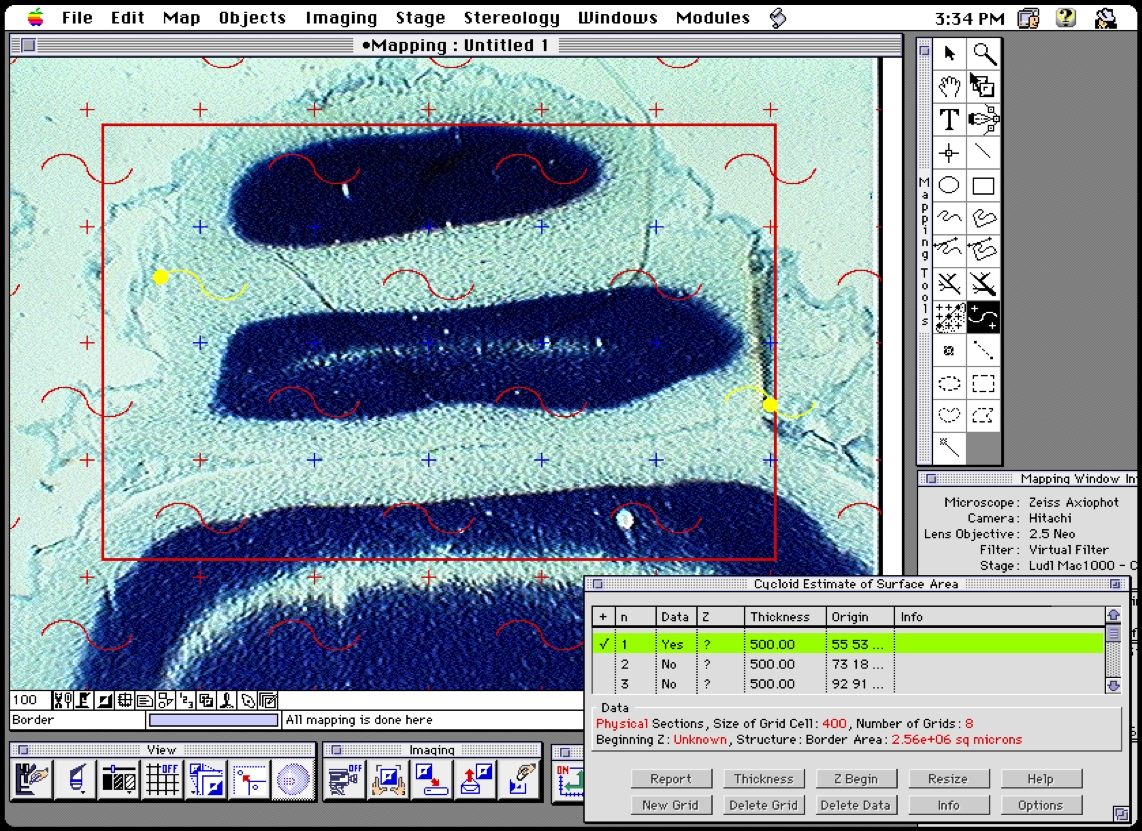Choose the ellipse drawing tool
Viewport: 1142px width, 831px height.
949,186
